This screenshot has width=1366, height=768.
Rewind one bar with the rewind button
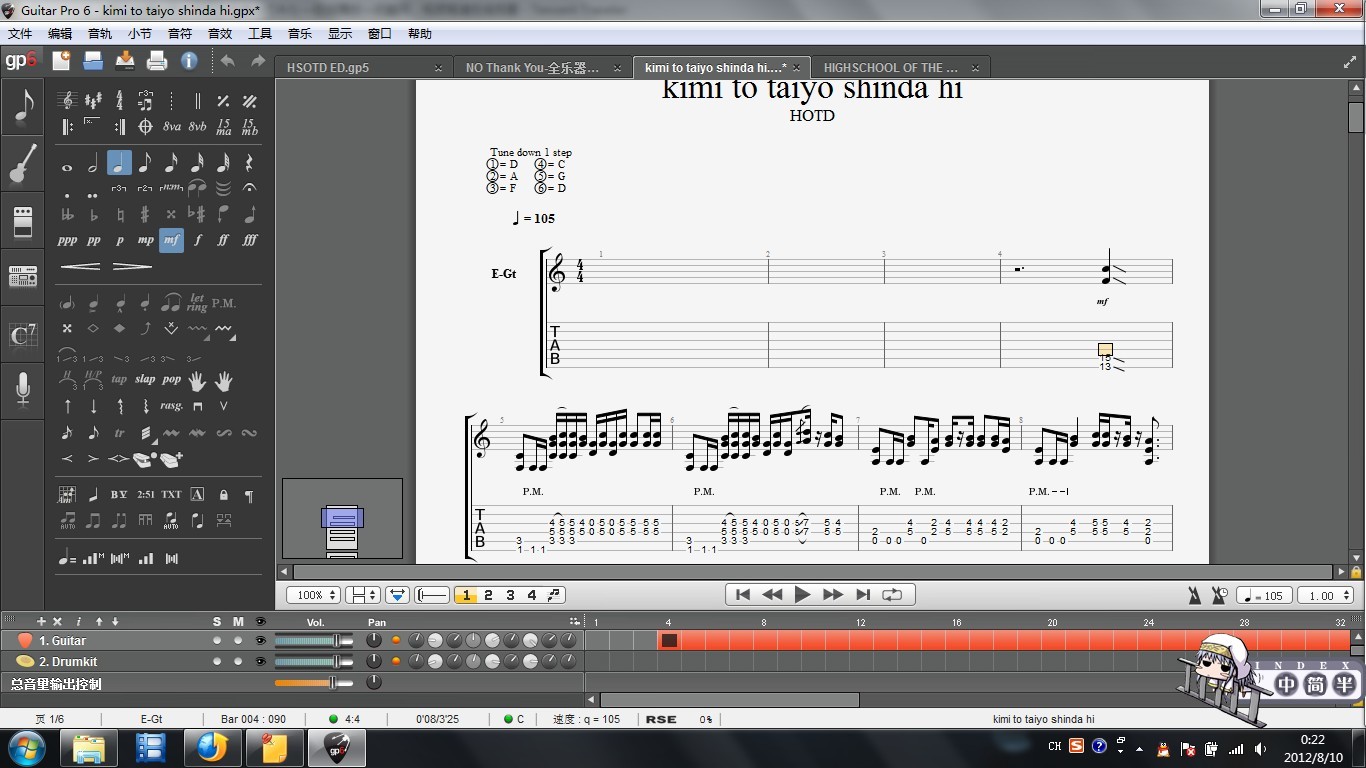coord(772,594)
